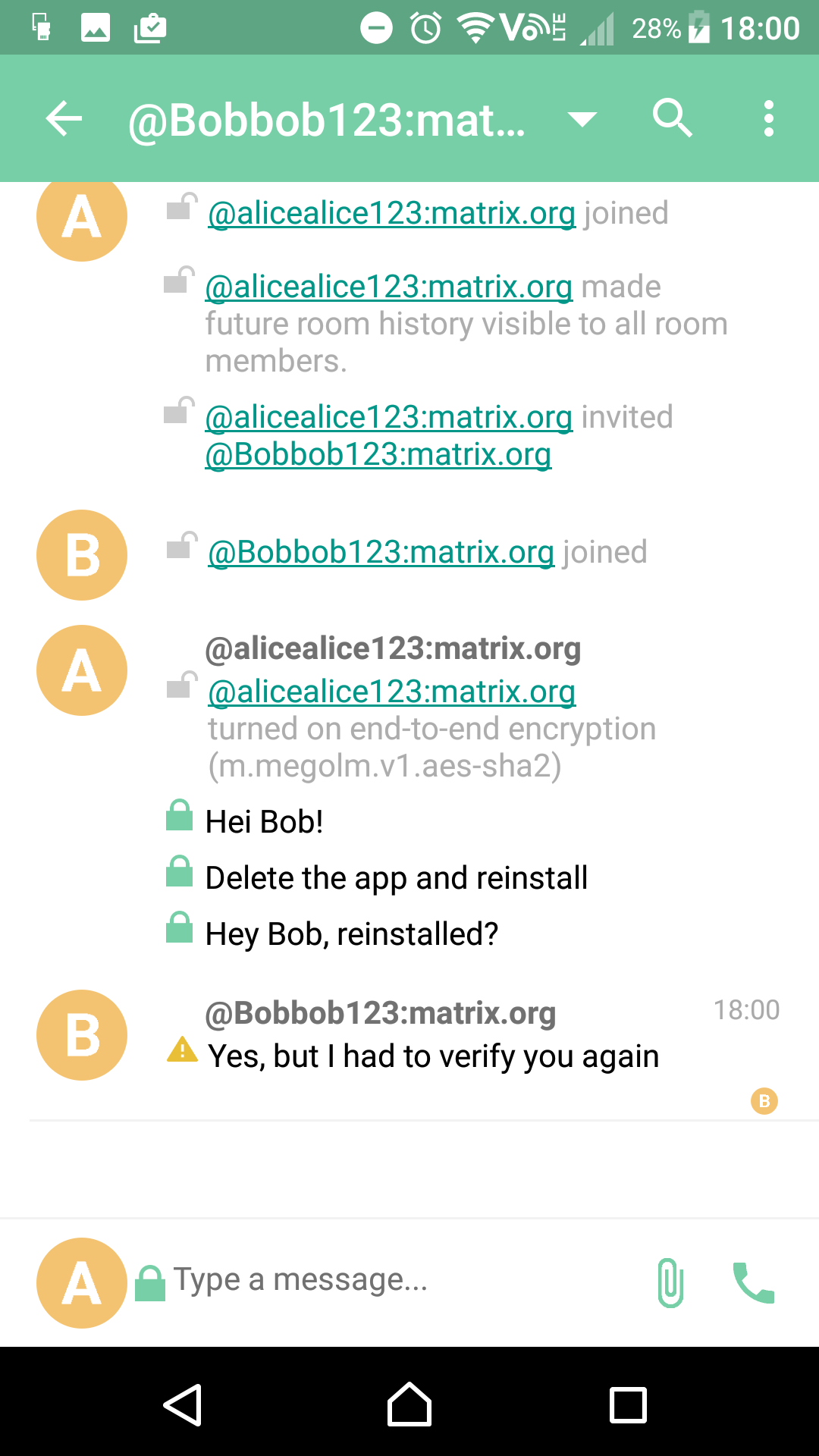
Task: Tap the yellow warning icon on Bob's message
Action: [x=182, y=1050]
